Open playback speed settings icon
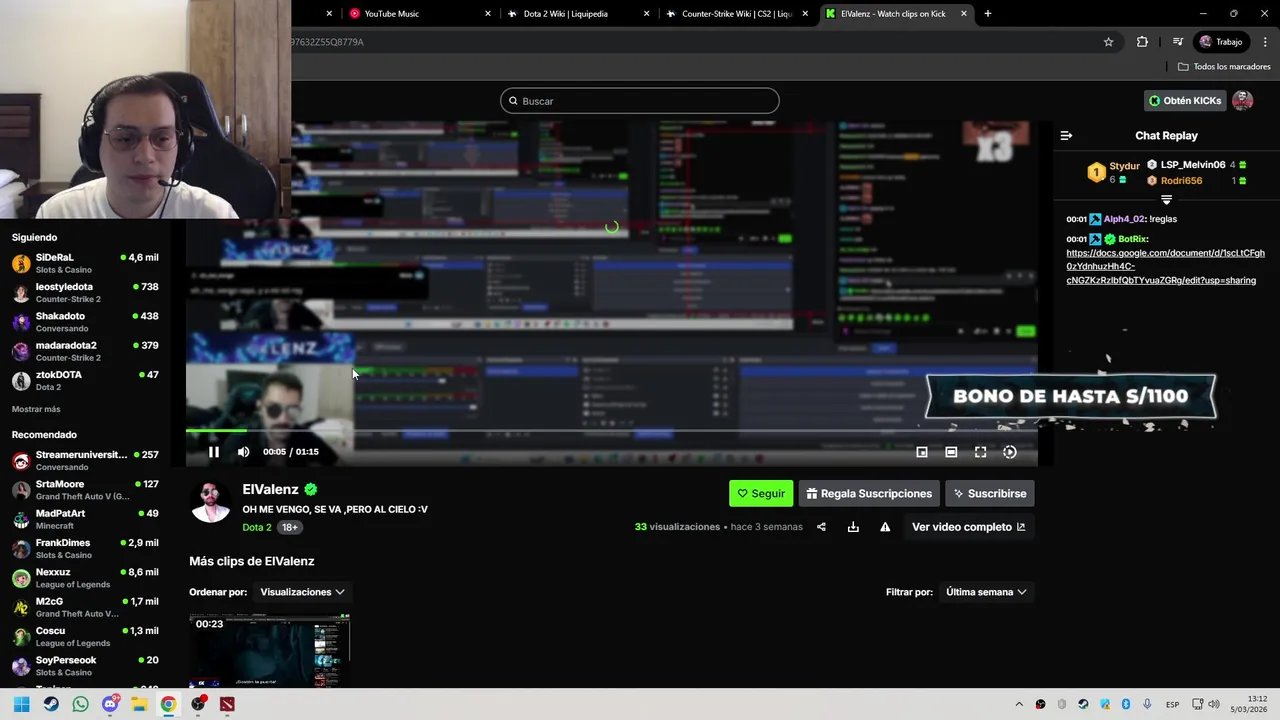The height and width of the screenshot is (720, 1280). 1010,452
